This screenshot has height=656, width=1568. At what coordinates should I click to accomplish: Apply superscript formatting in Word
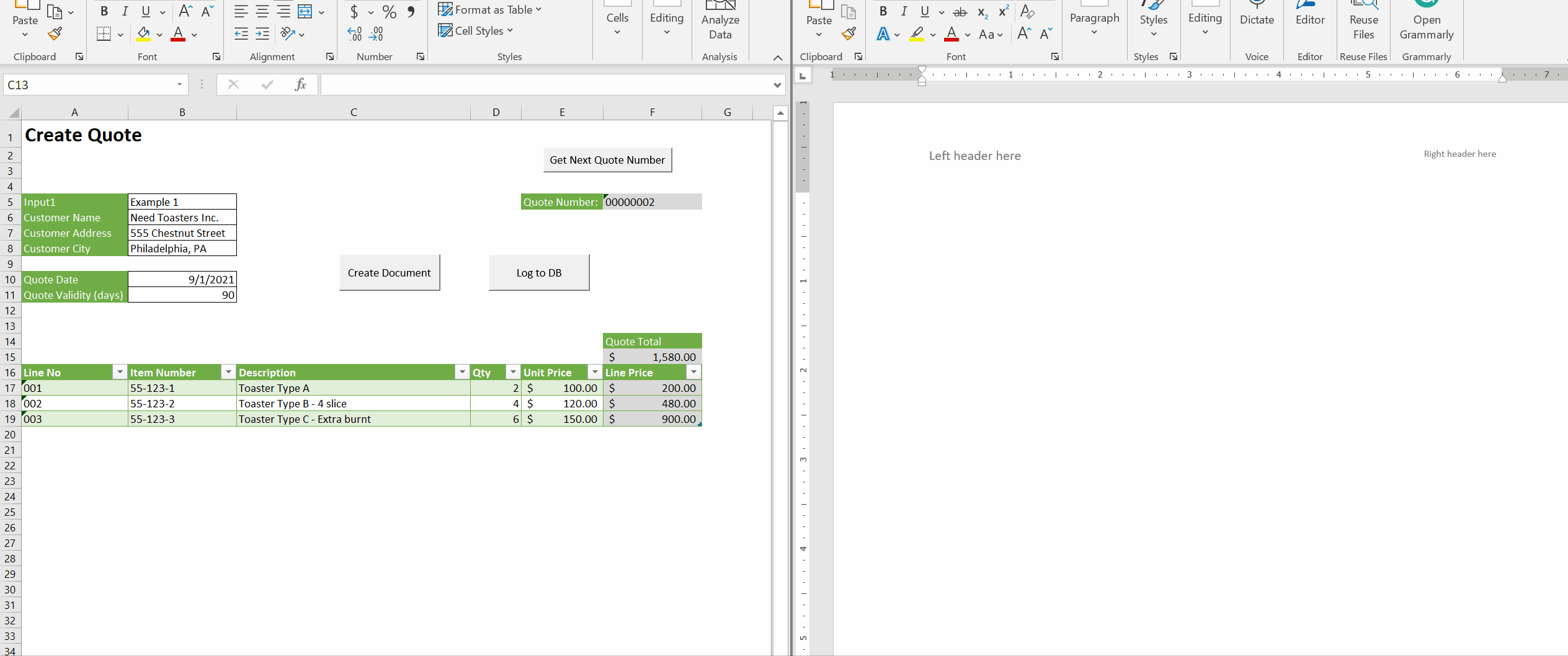[1002, 11]
